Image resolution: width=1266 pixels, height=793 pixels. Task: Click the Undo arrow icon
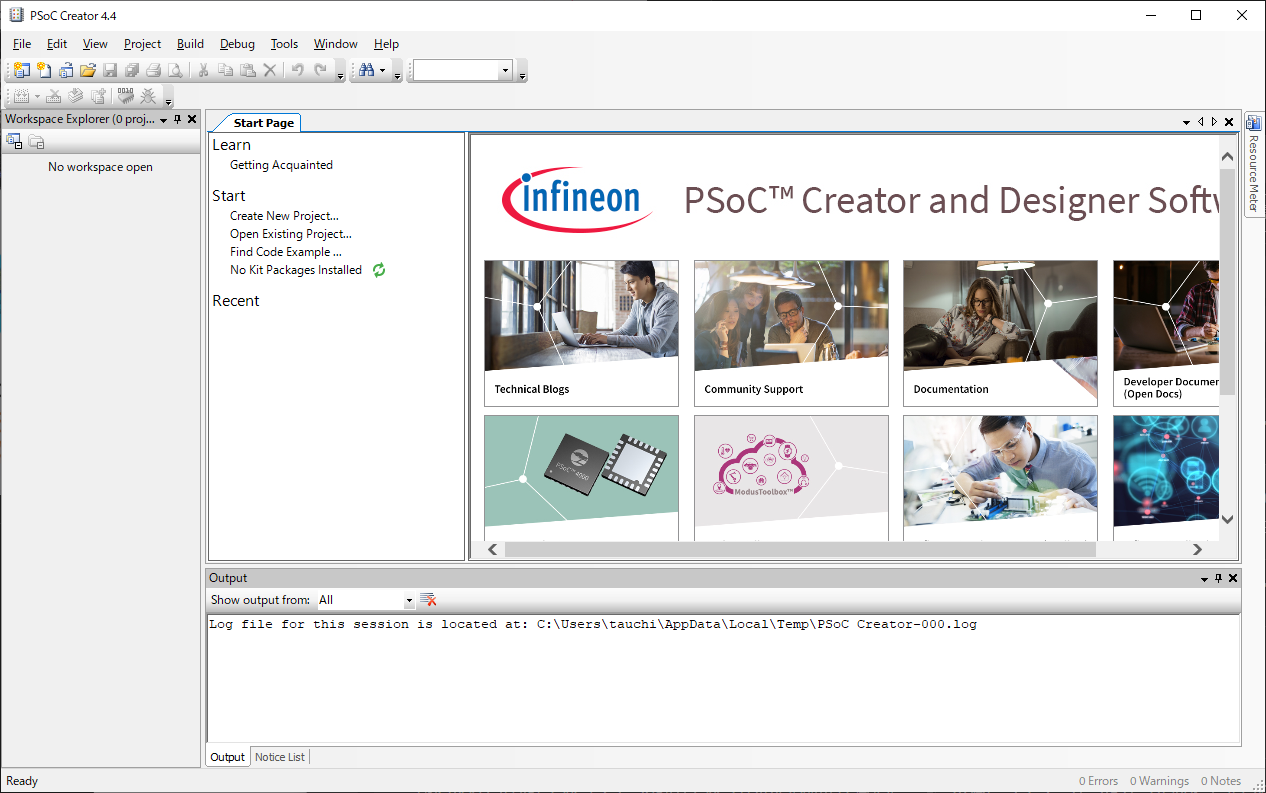pos(297,70)
